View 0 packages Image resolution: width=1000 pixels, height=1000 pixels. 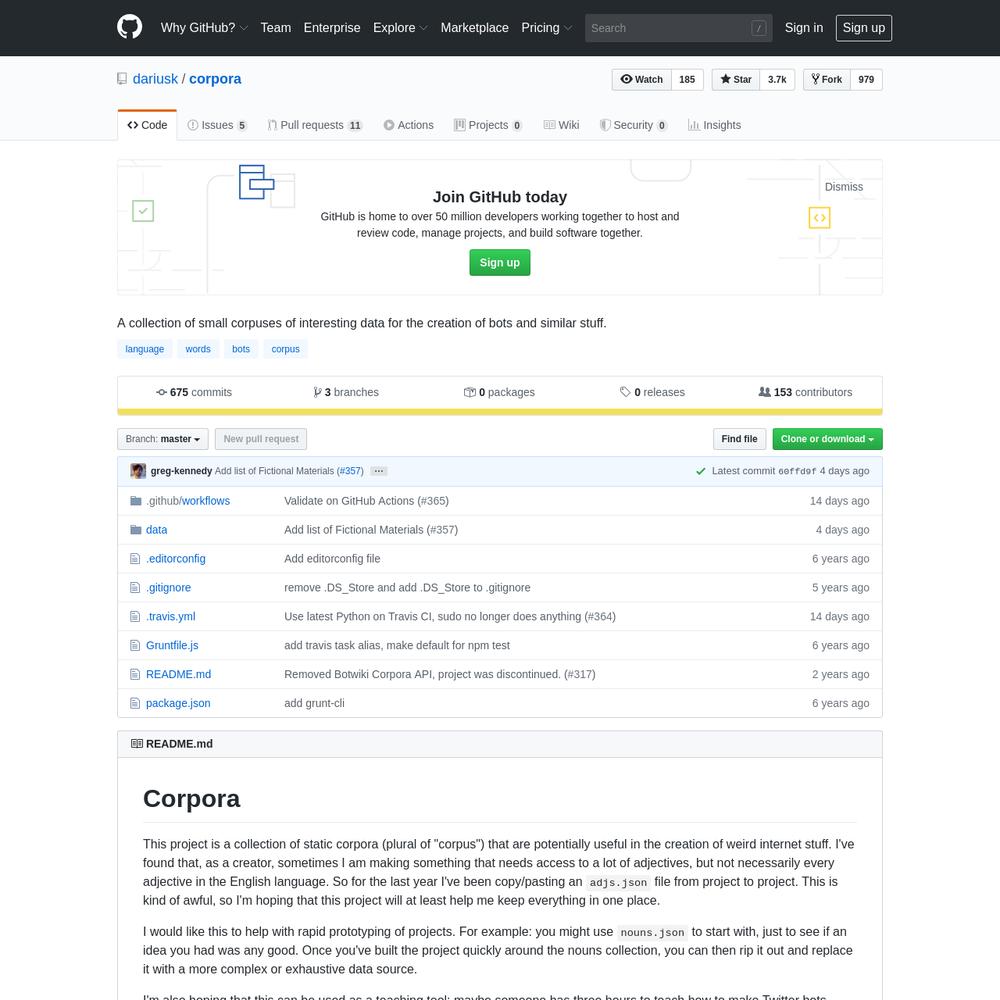[499, 392]
